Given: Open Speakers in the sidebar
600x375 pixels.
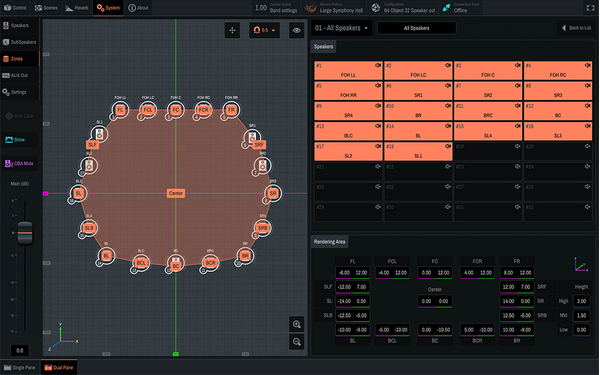Looking at the screenshot, I should (x=20, y=26).
